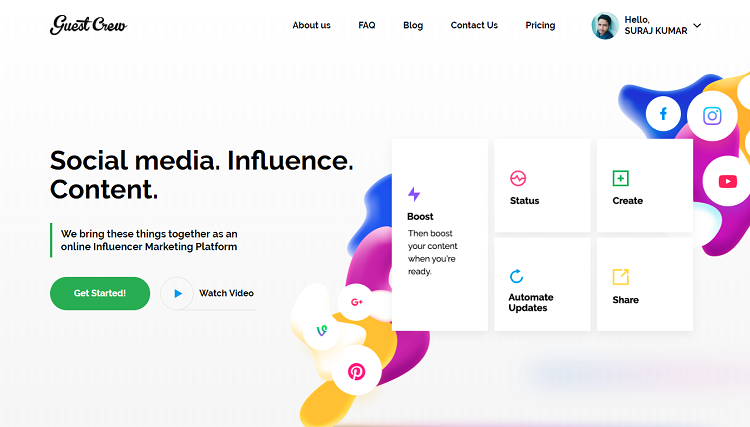Open the YouTube icon bubble
Screen dimensions: 750x427
[727, 181]
